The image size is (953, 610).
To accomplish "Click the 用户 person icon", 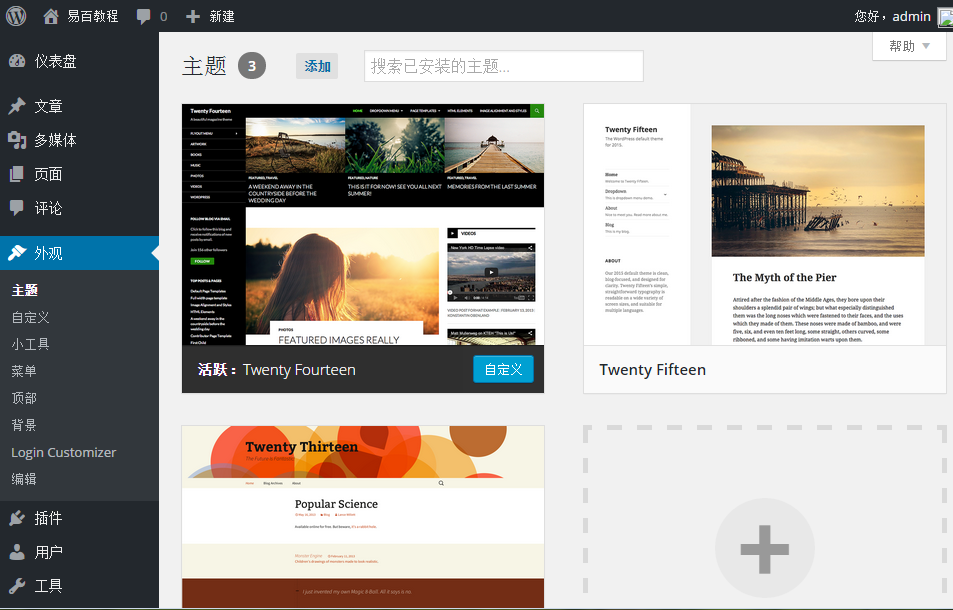I will coord(17,552).
